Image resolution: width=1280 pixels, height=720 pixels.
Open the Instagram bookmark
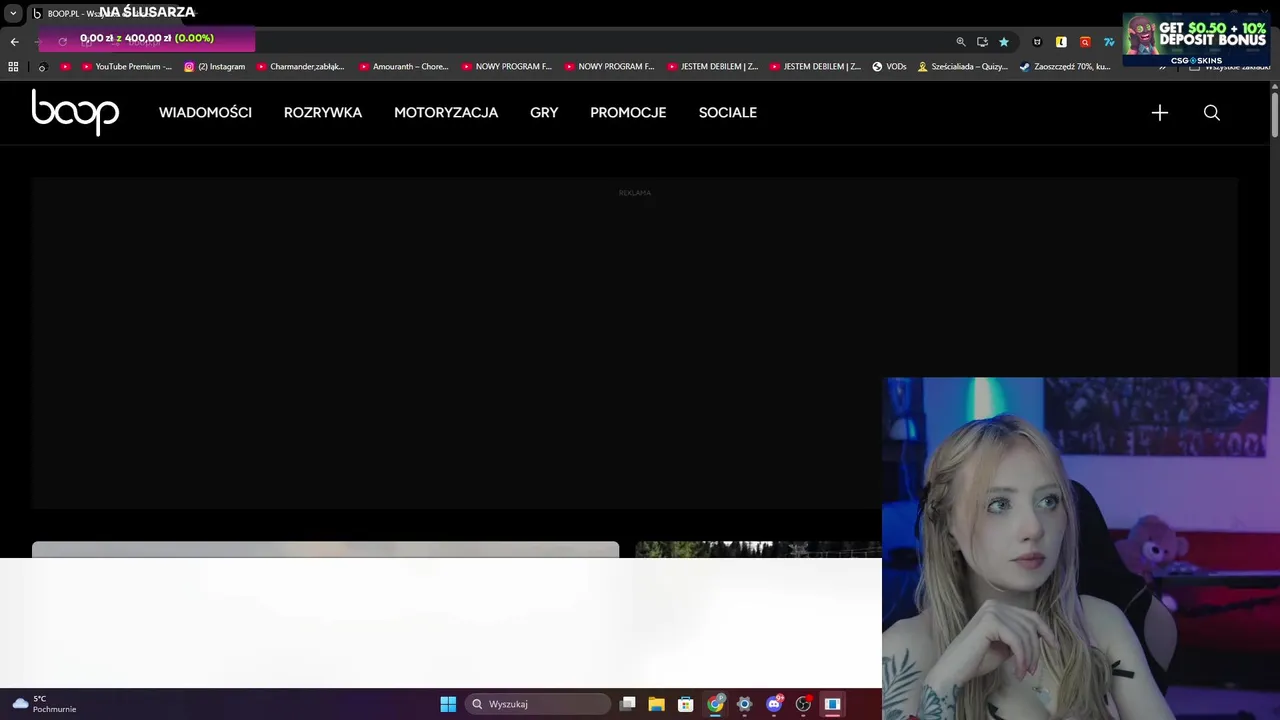click(214, 67)
